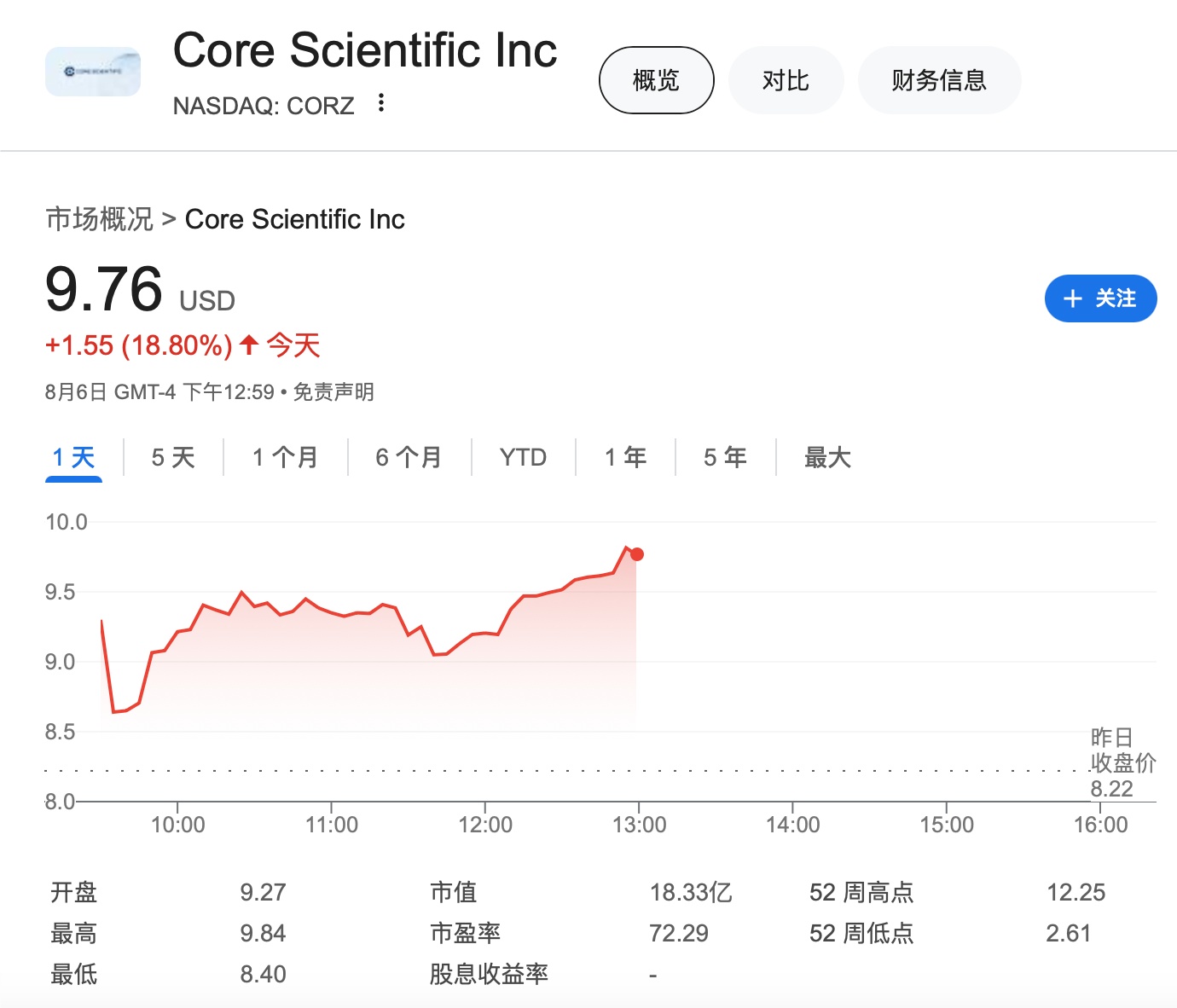Select the 1 天 time range

(x=73, y=458)
